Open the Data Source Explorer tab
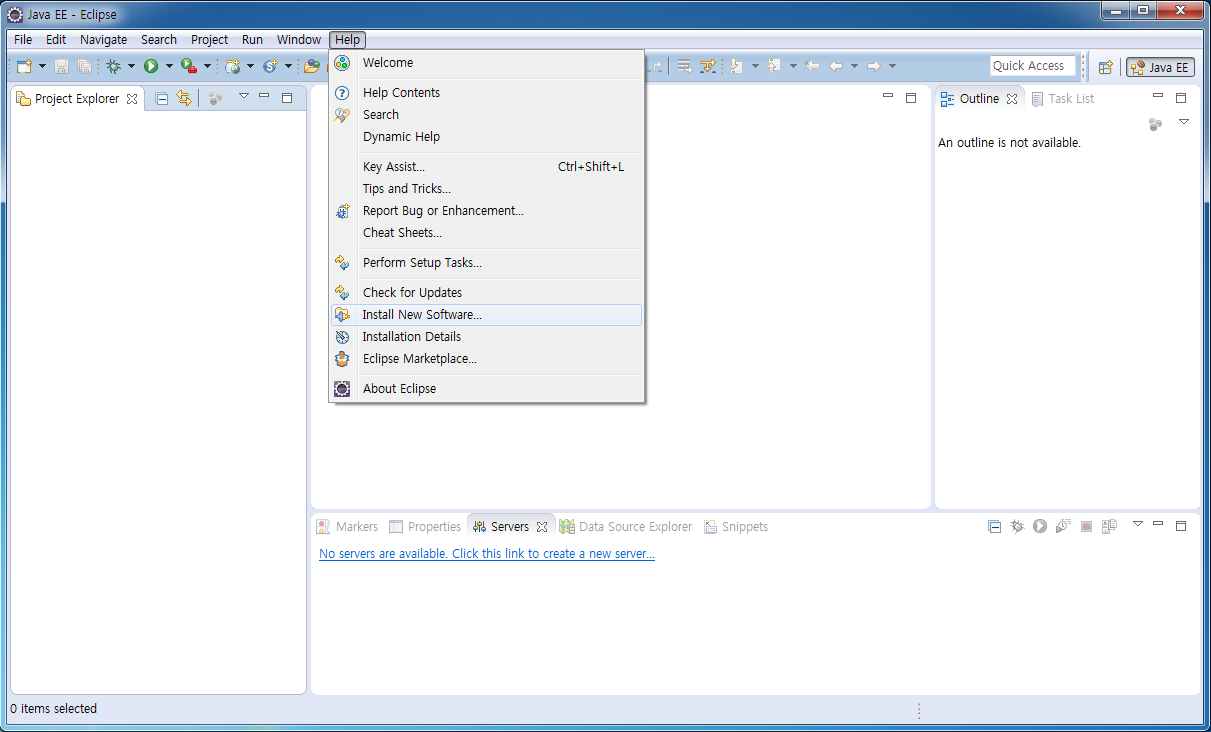1211x732 pixels. tap(626, 527)
